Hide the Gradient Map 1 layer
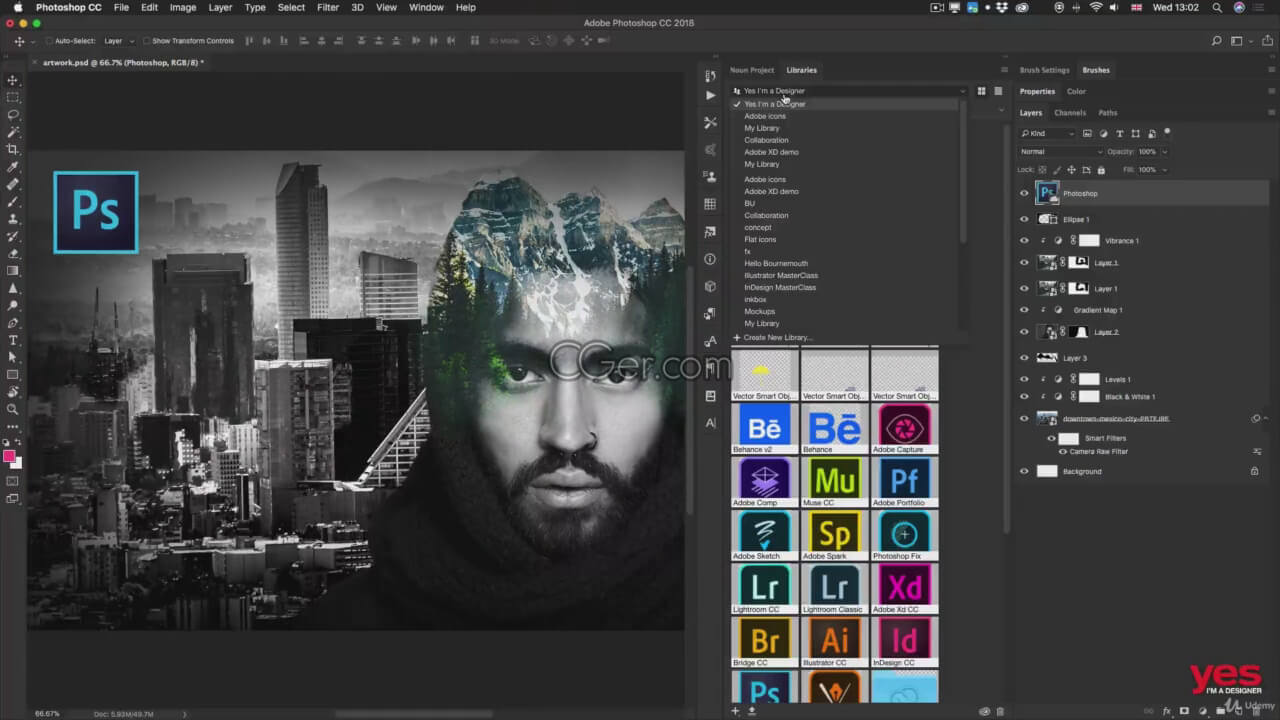The image size is (1280, 720). [x=1023, y=310]
